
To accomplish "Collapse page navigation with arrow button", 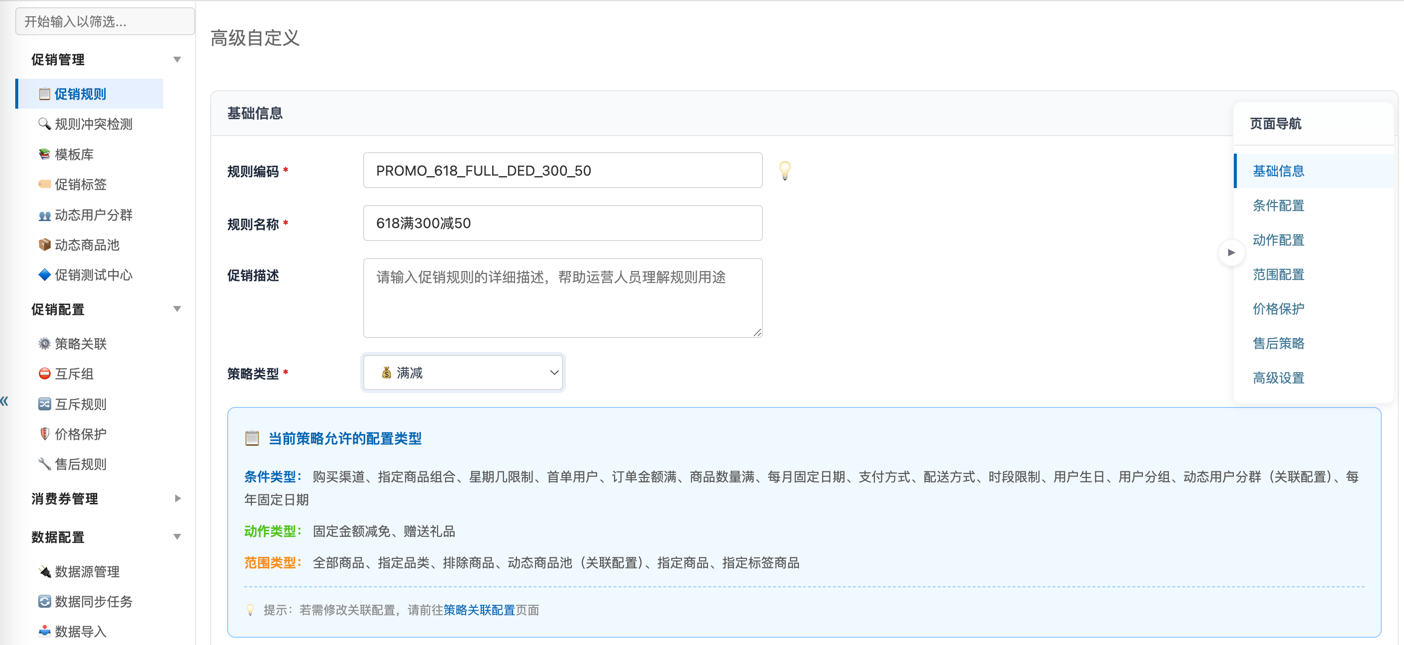I will (1231, 253).
